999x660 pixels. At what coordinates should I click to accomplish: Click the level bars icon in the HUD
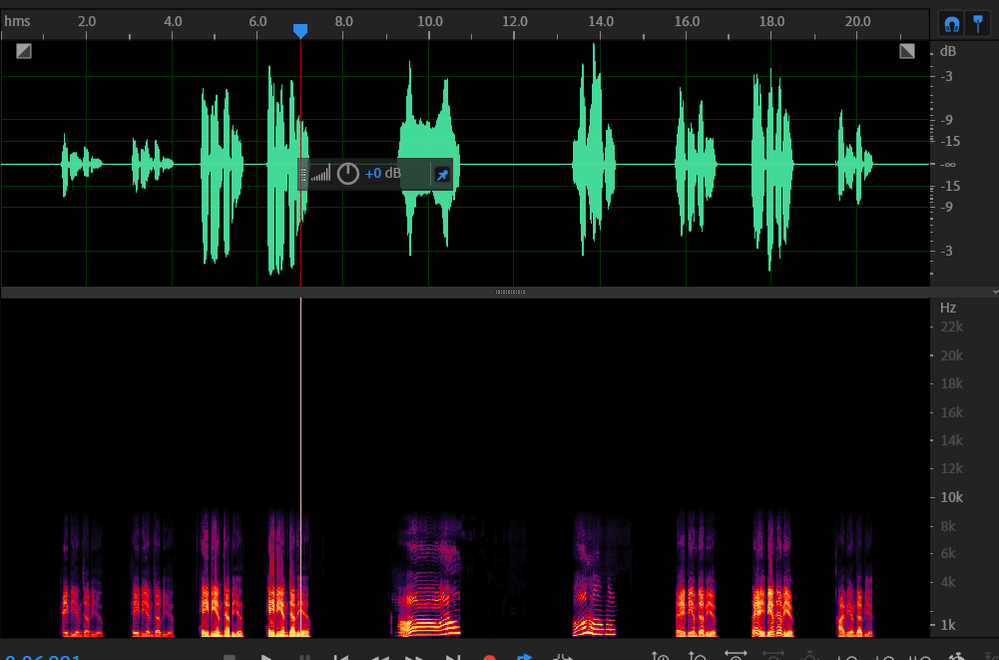pyautogui.click(x=320, y=173)
